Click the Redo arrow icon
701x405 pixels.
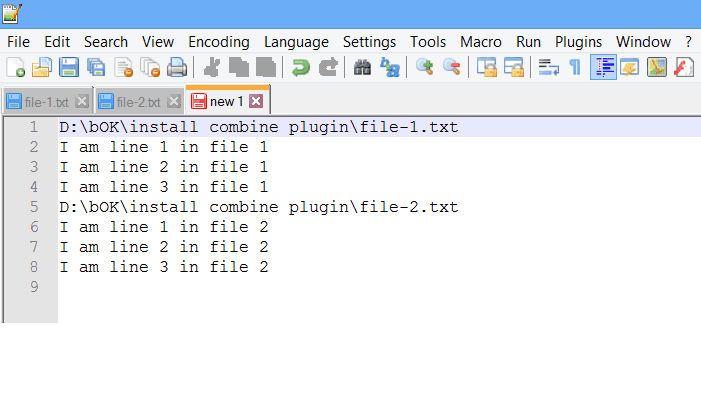click(328, 68)
